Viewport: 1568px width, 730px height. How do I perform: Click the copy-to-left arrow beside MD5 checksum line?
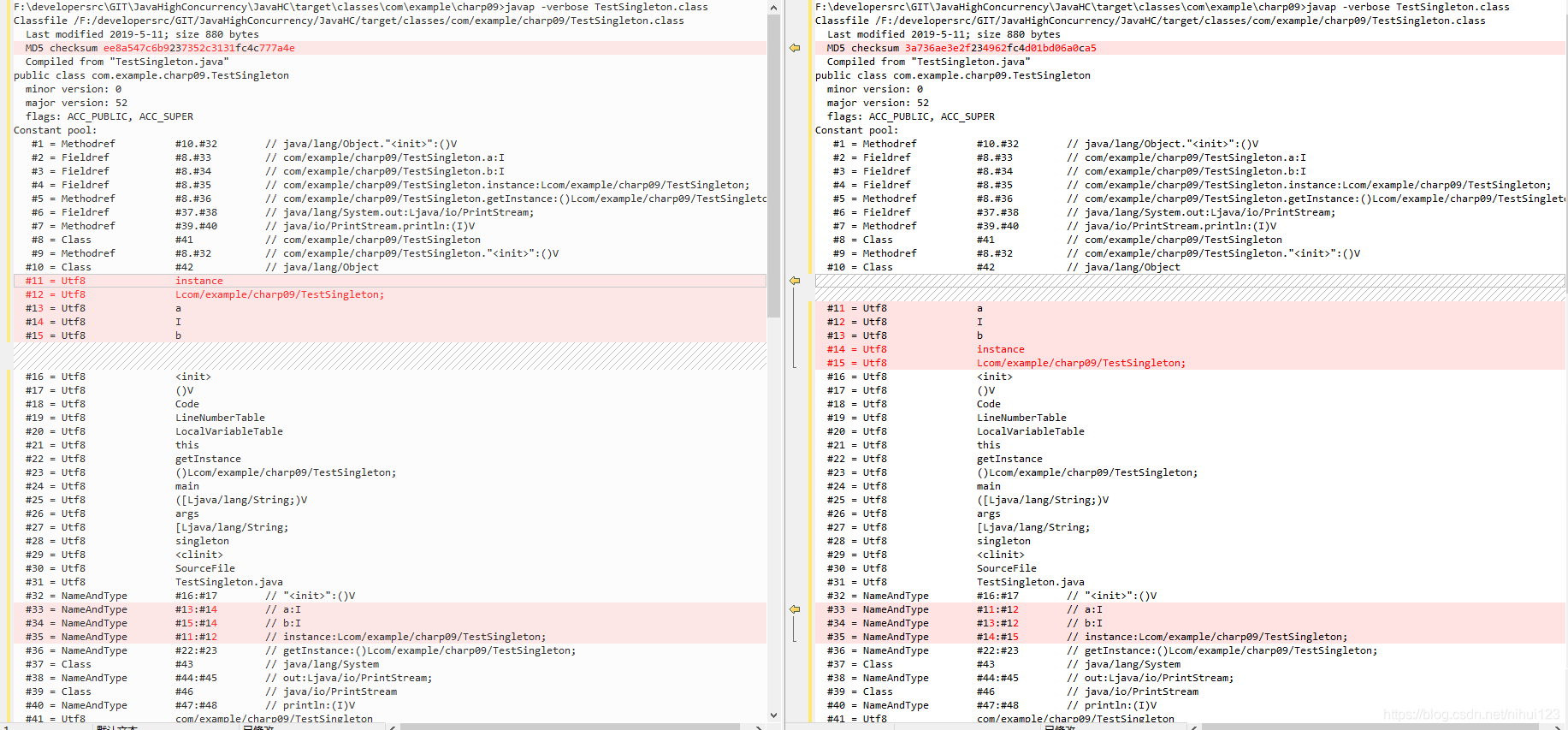pyautogui.click(x=795, y=48)
